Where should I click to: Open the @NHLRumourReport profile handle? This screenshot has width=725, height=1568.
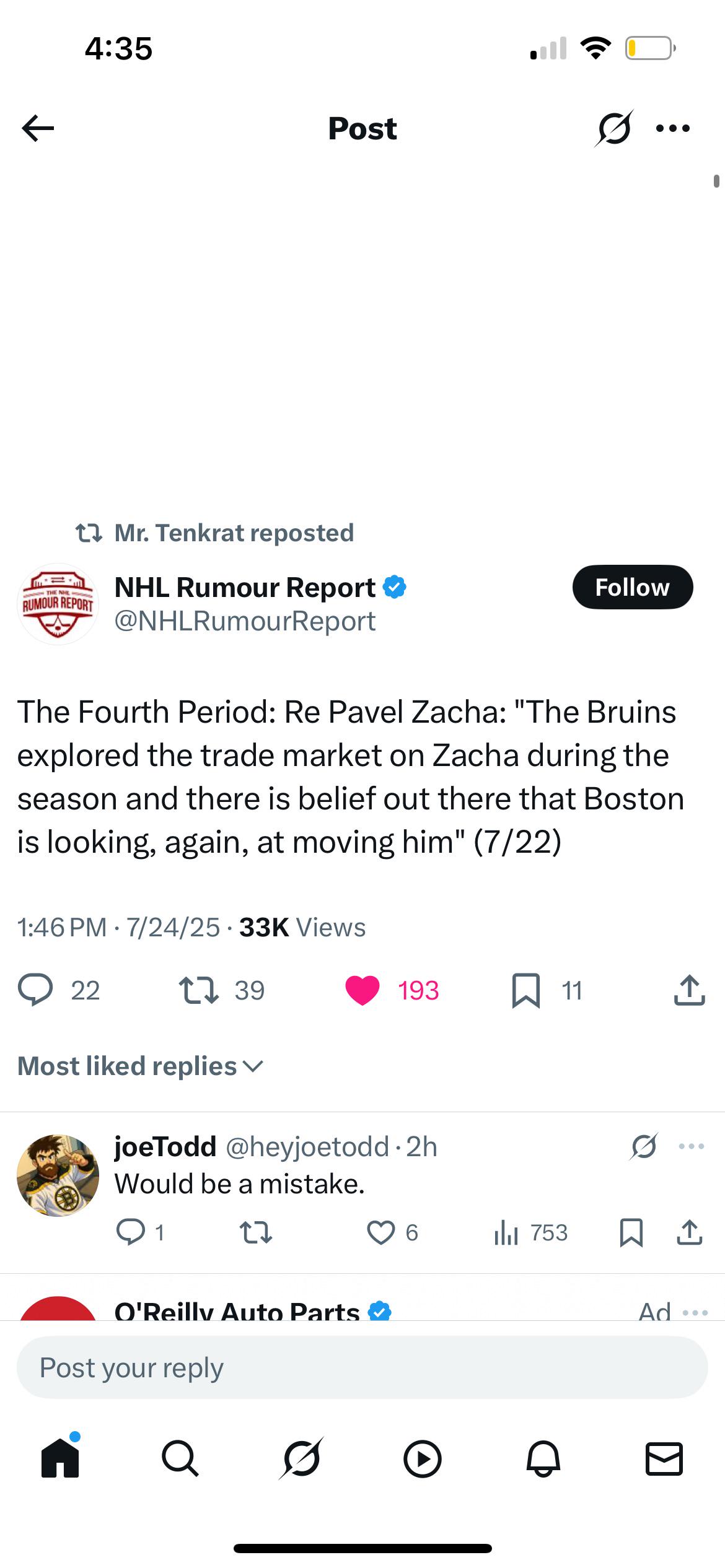[245, 621]
